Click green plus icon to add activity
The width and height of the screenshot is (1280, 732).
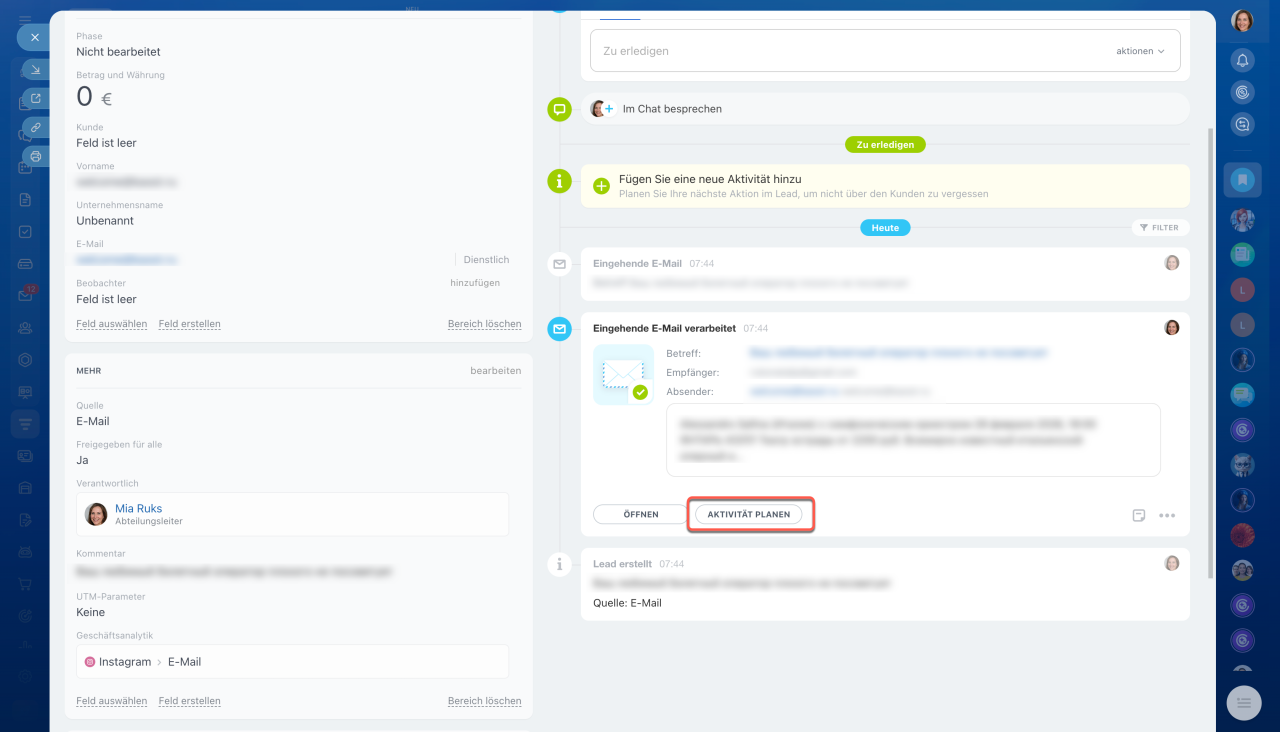click(601, 186)
